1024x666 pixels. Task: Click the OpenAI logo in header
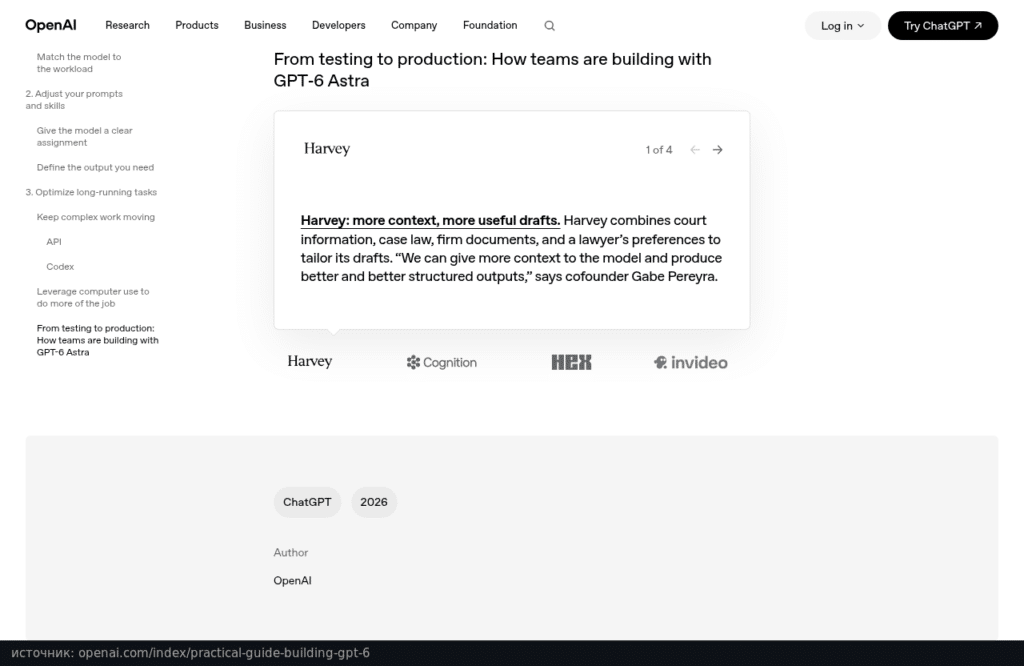(50, 25)
